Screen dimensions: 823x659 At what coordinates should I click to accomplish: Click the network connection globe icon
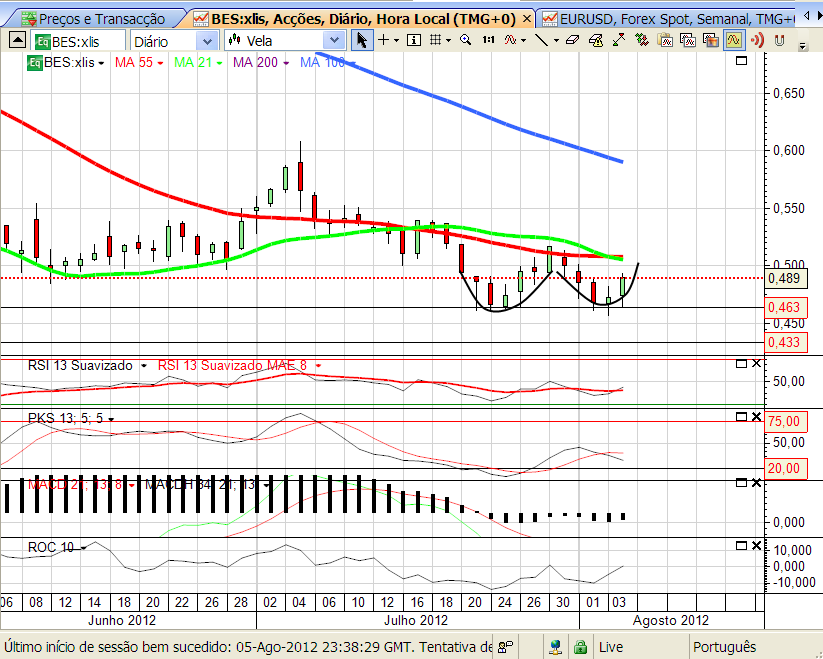click(x=556, y=647)
